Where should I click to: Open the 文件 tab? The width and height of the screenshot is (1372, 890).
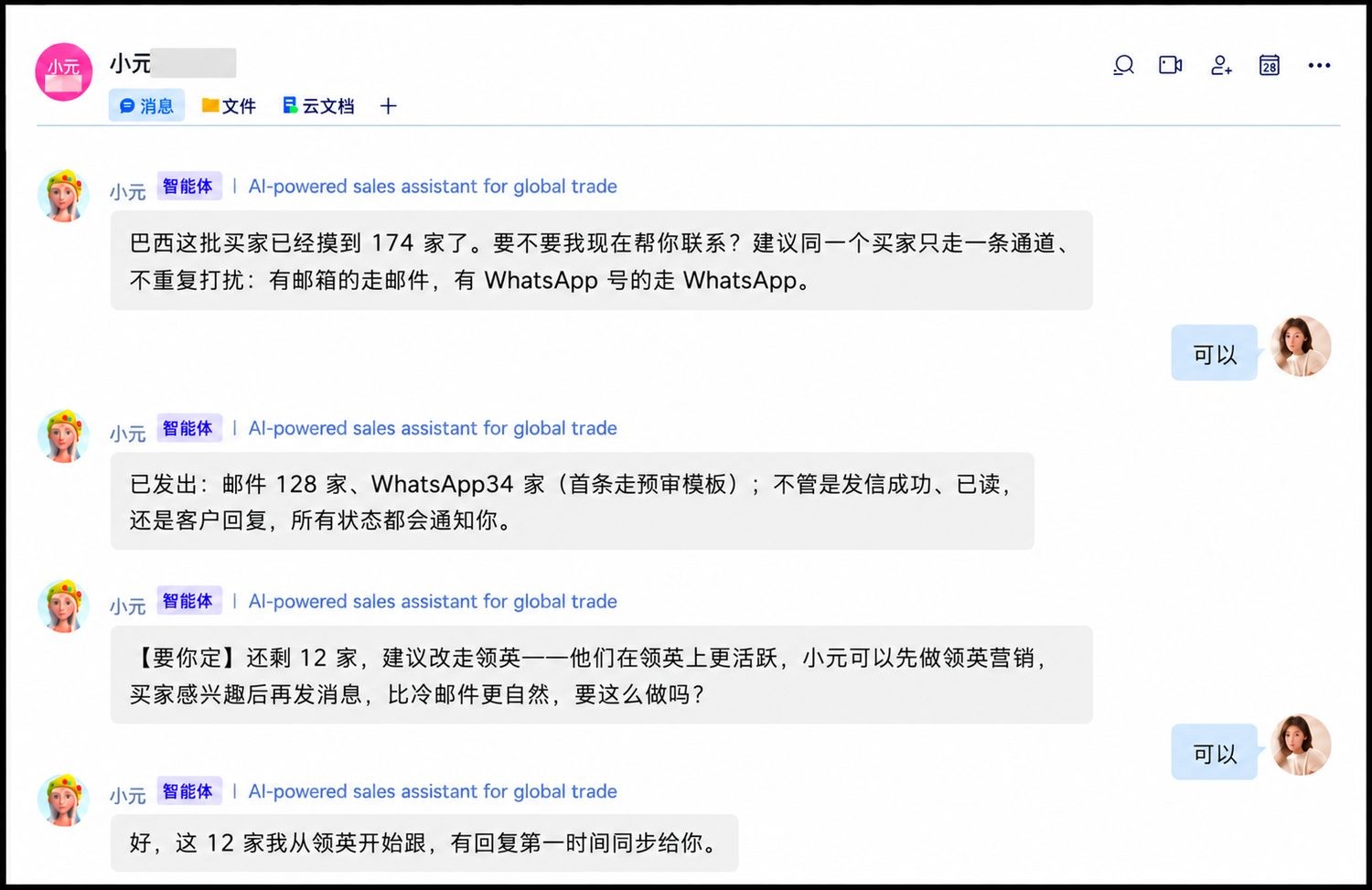point(229,106)
